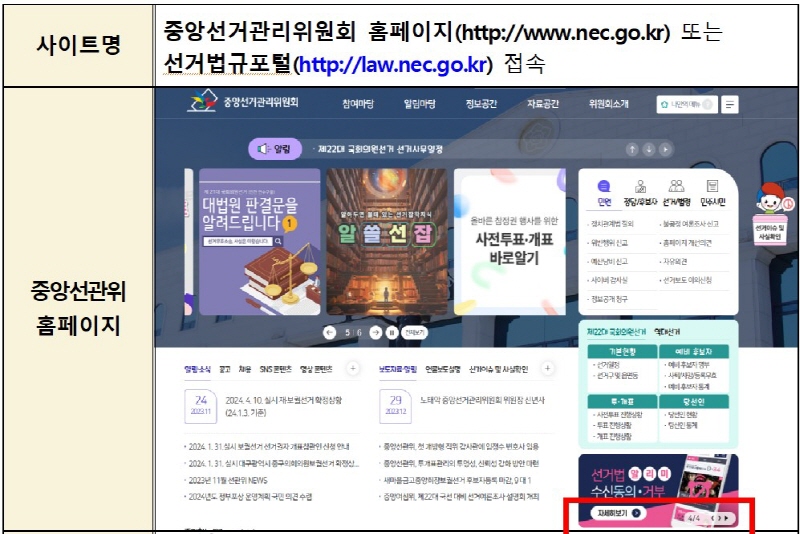The width and height of the screenshot is (800, 534).
Task: Open the 사전투표·개표 바로알기 banner
Action: (510, 242)
